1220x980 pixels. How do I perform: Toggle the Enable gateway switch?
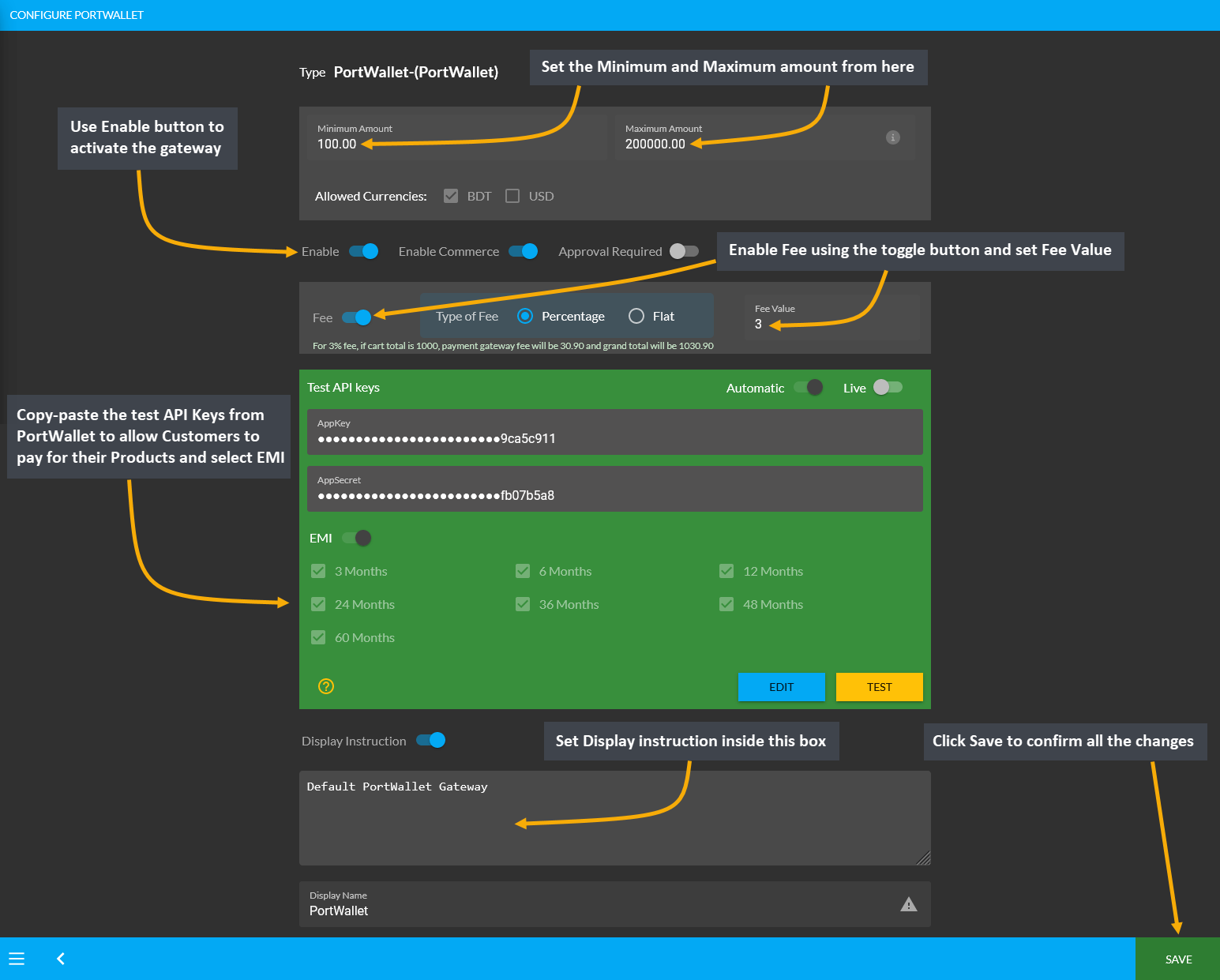364,251
